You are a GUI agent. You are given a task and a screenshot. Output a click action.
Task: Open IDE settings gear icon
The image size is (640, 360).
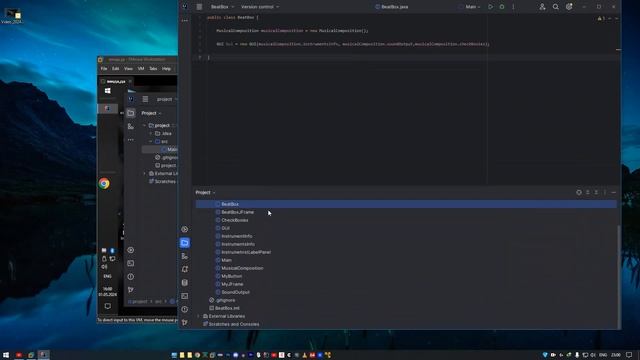pos(569,7)
